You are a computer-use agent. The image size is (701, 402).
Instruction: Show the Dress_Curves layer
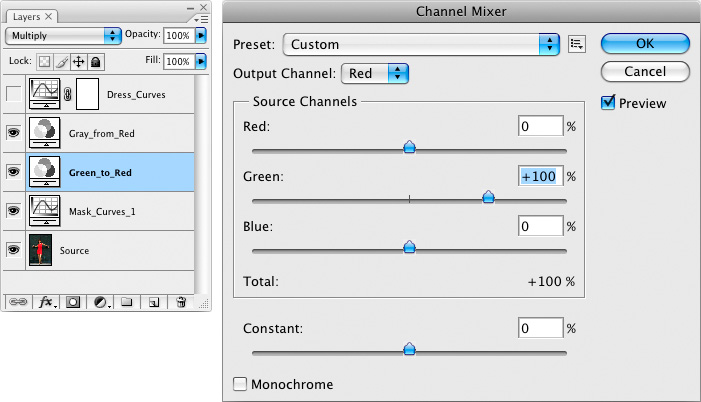click(x=13, y=94)
